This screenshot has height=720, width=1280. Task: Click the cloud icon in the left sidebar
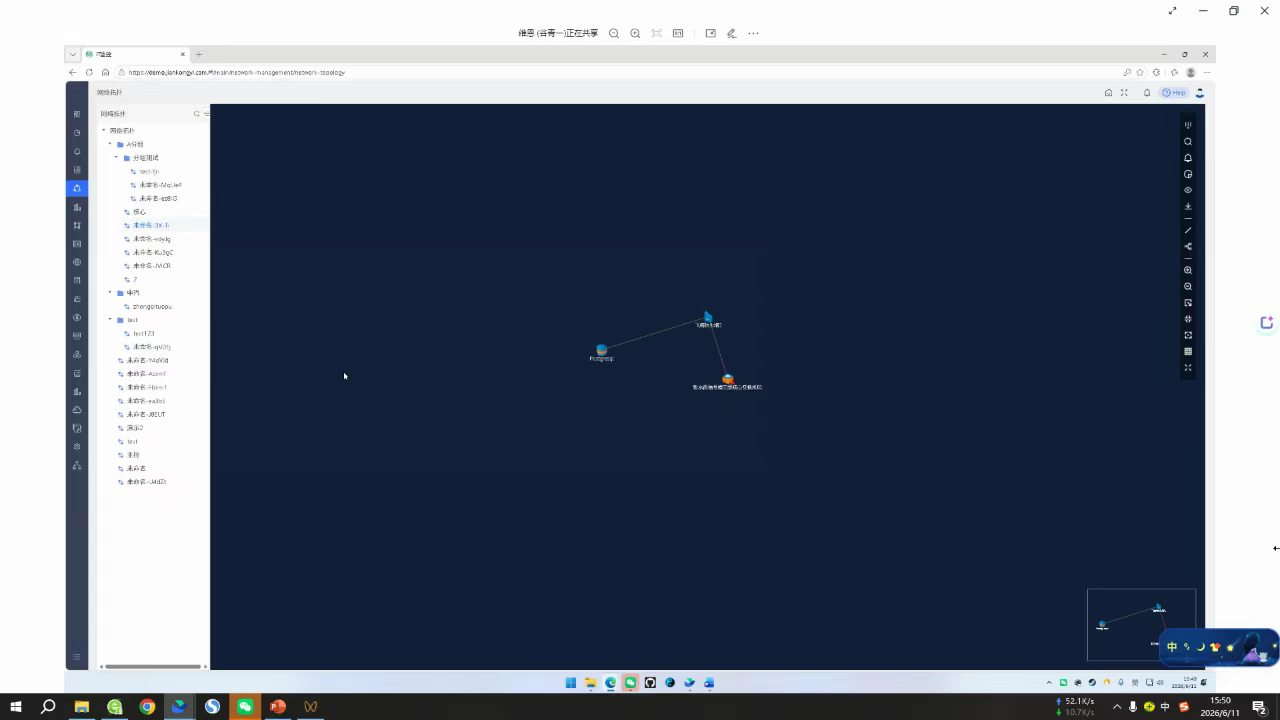tap(77, 410)
